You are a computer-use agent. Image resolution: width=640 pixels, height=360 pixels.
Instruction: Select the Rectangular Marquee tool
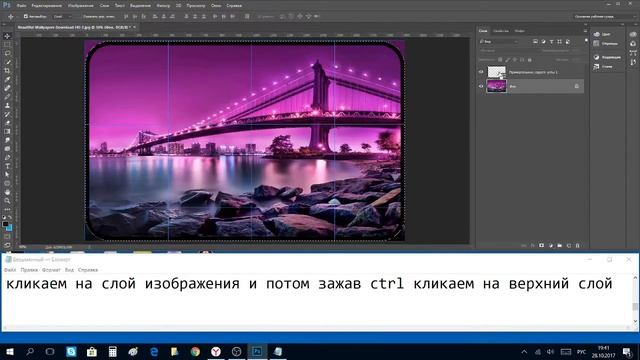(x=7, y=44)
